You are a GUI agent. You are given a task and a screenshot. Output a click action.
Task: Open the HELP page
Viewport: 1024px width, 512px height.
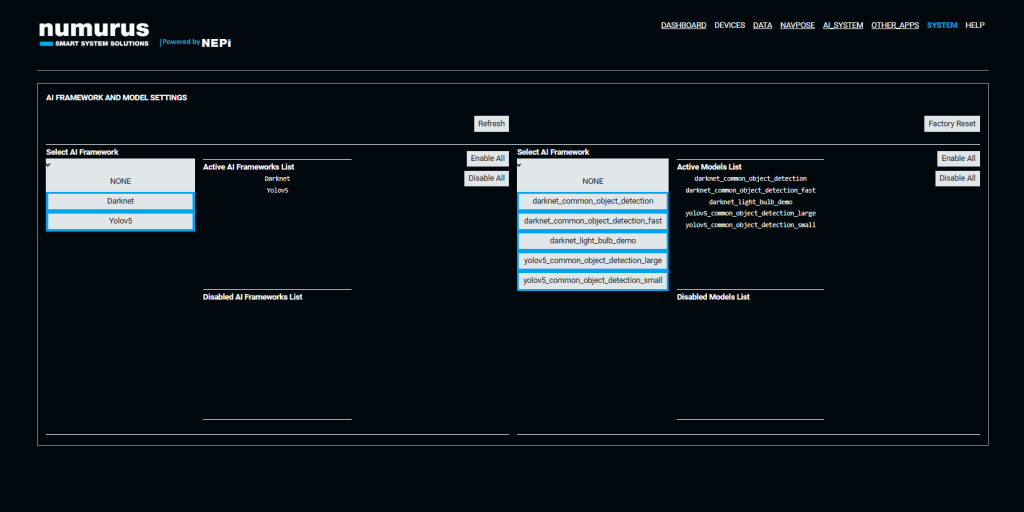[974, 25]
